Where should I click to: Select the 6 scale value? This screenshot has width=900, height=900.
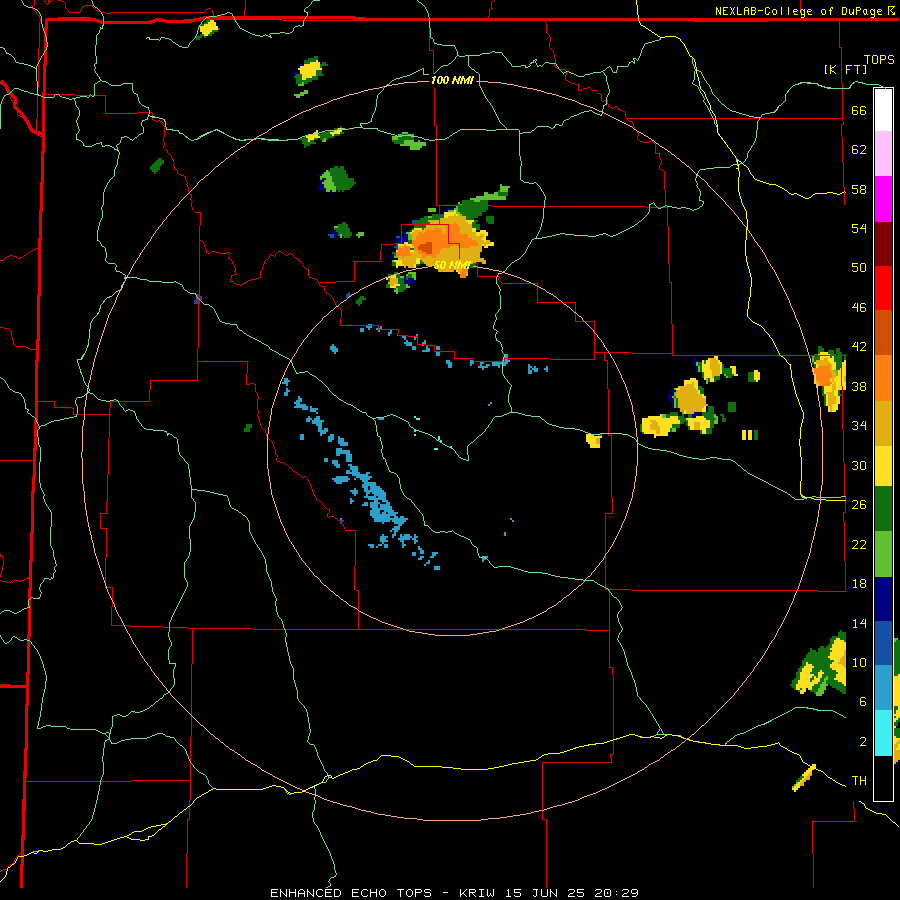(x=863, y=702)
